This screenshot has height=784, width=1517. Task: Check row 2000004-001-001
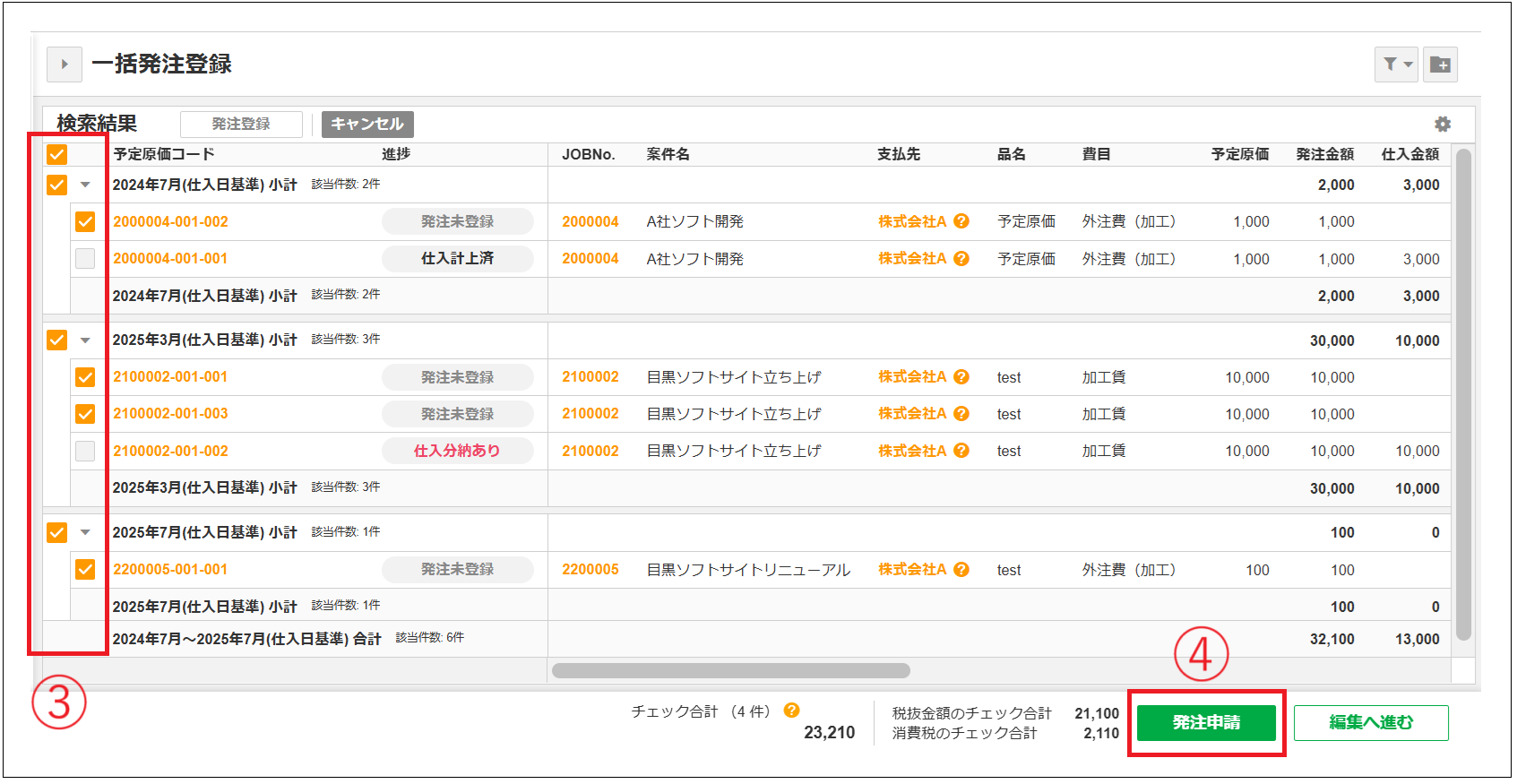click(85, 258)
